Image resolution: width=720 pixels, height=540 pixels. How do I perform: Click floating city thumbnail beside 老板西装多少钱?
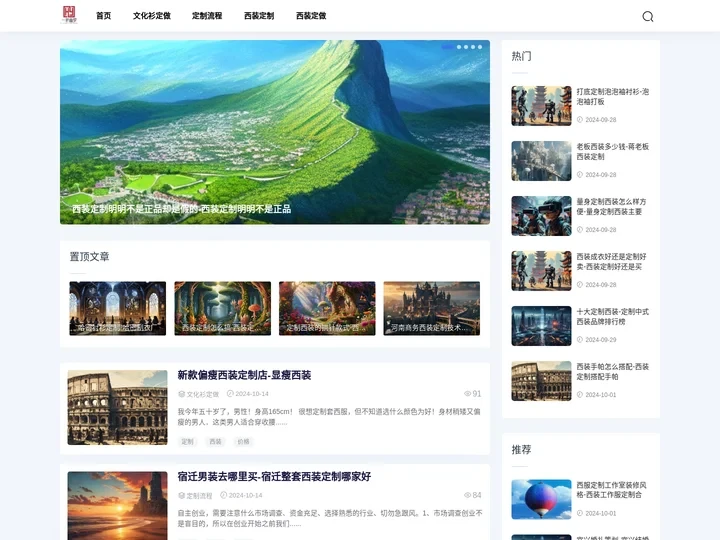click(x=541, y=161)
